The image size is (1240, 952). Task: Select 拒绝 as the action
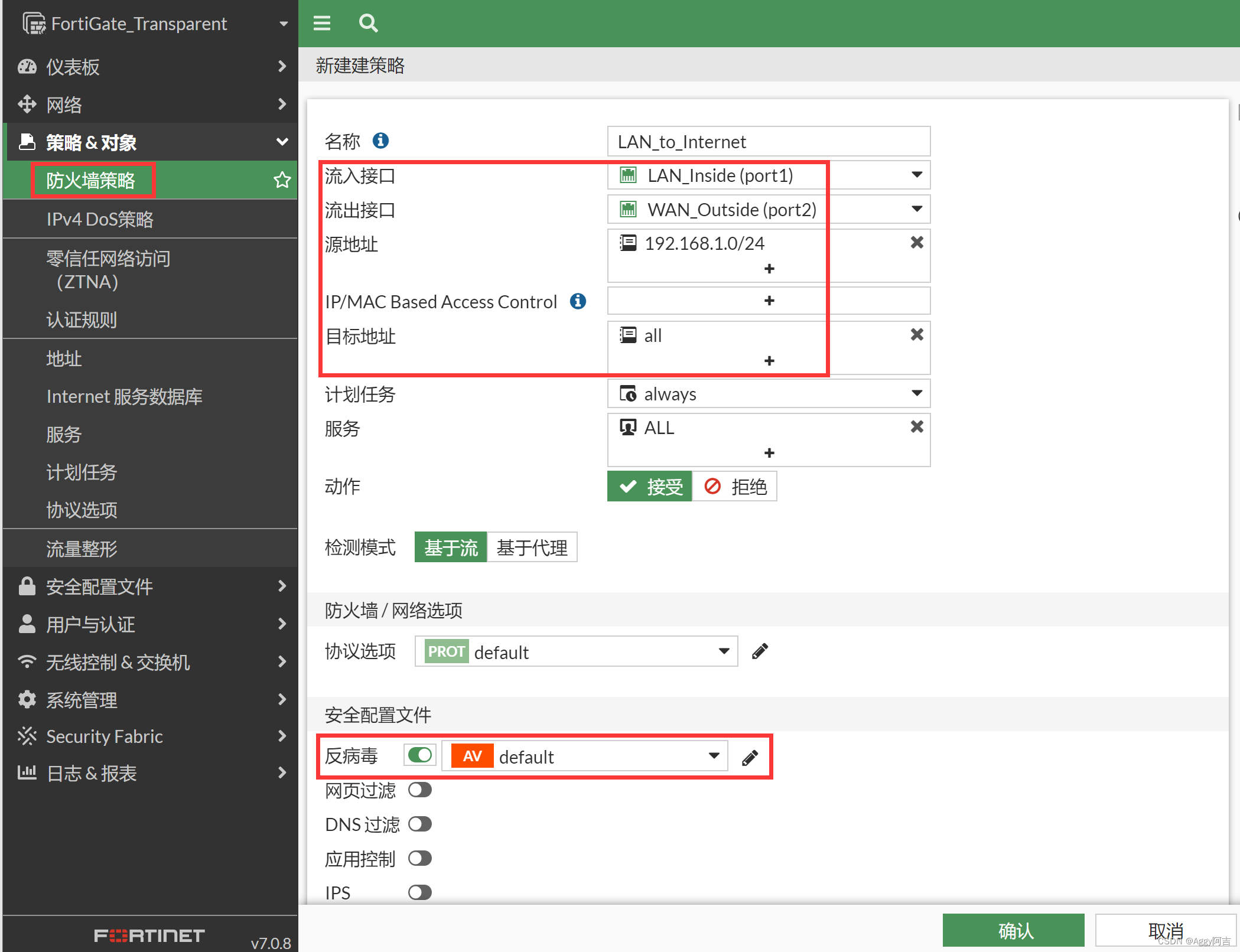pyautogui.click(x=735, y=487)
